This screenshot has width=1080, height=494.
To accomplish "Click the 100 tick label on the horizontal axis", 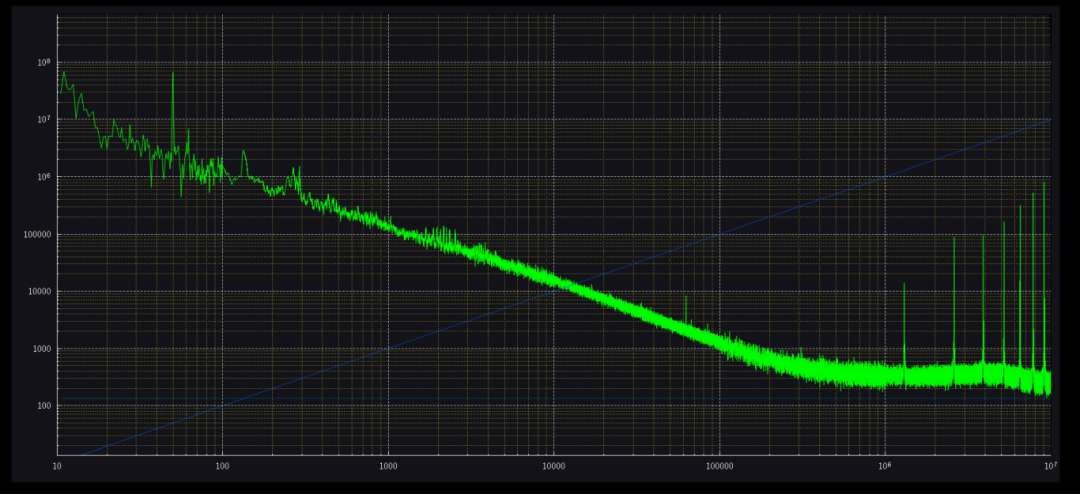I will (222, 466).
